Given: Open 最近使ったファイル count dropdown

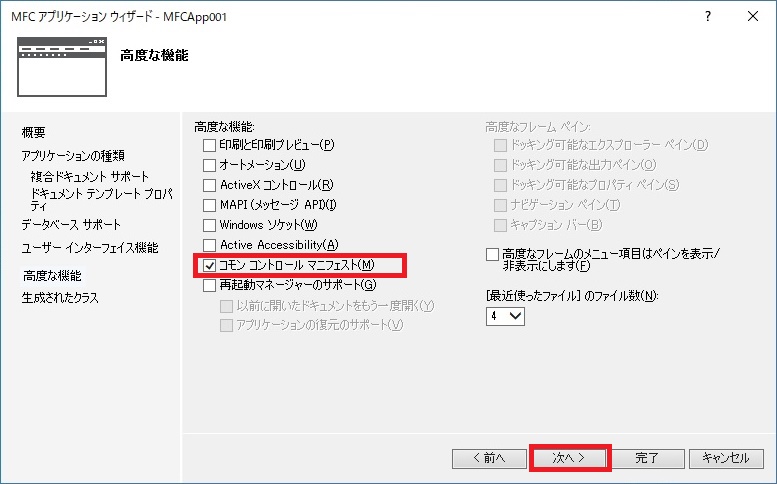Looking at the screenshot, I should point(505,316).
